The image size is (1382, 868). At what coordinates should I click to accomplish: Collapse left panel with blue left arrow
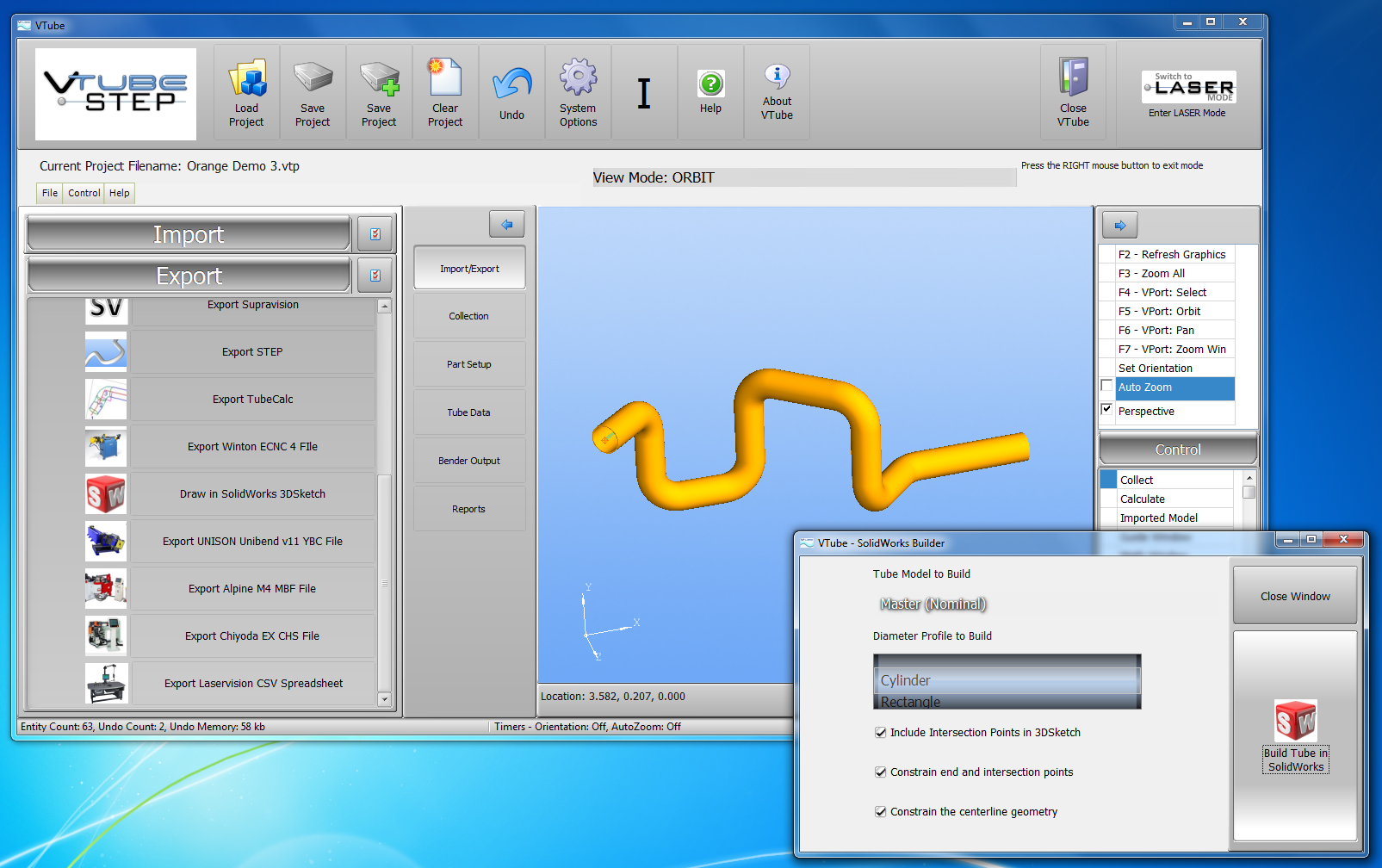pos(507,224)
